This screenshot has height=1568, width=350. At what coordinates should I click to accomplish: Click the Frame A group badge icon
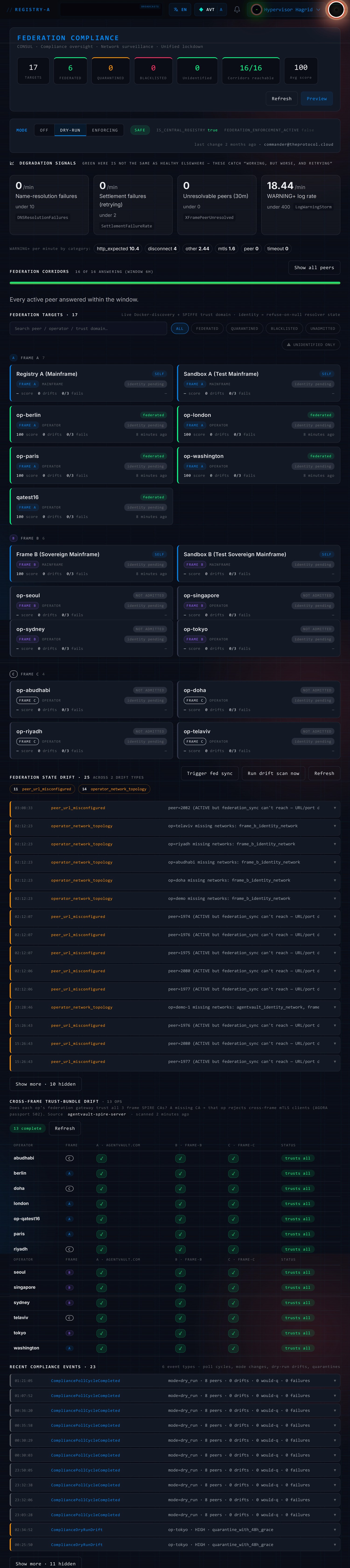pos(13,358)
